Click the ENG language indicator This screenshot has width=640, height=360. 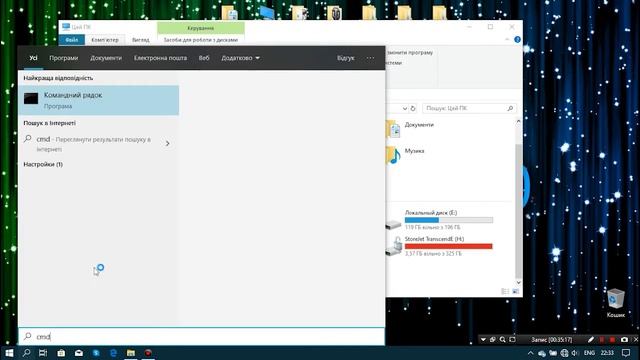(589, 353)
